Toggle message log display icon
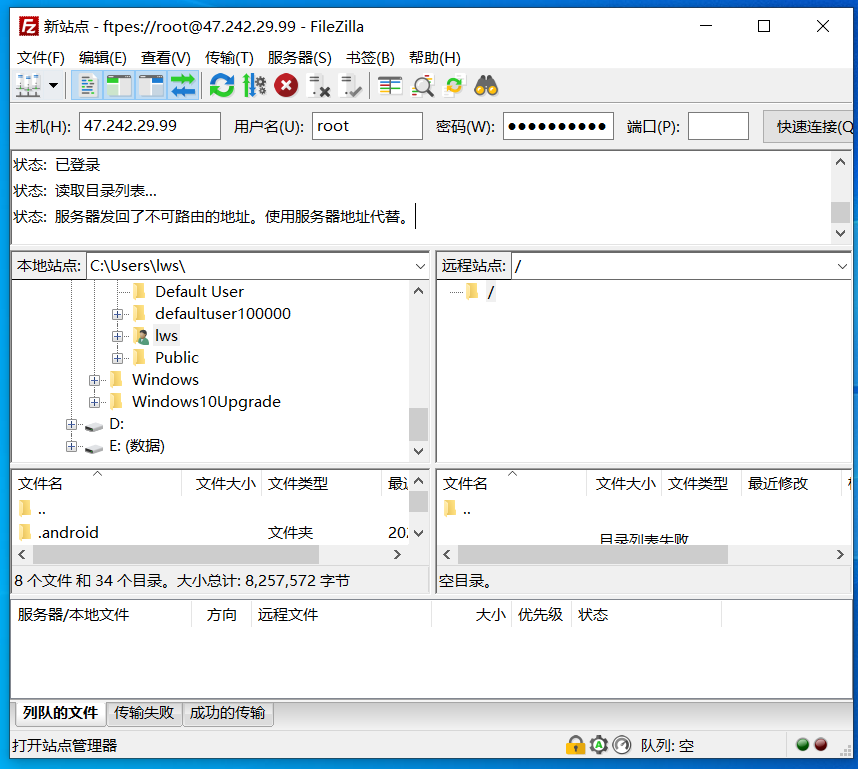The height and width of the screenshot is (769, 858). coord(88,85)
